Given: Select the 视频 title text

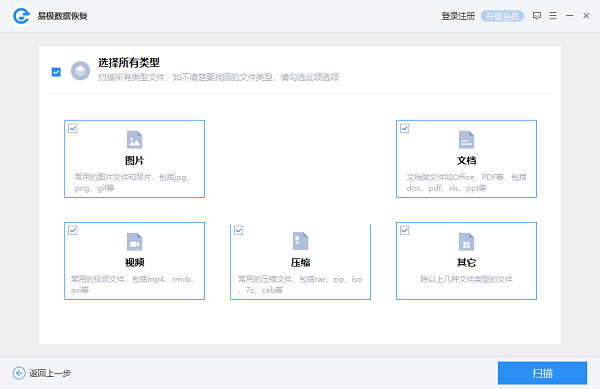Looking at the screenshot, I should coord(134,262).
